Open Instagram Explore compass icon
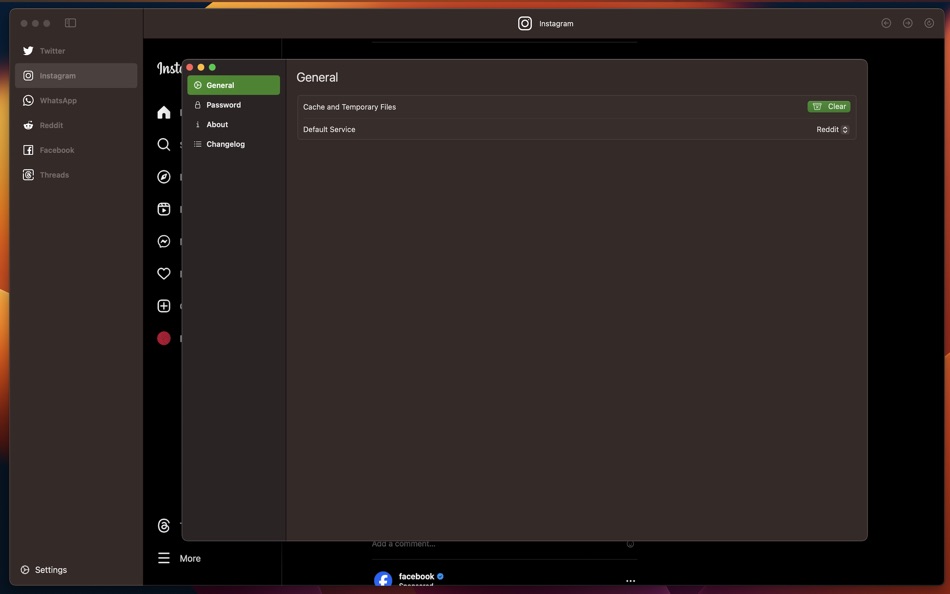Screen dimensions: 950x594 164,176
